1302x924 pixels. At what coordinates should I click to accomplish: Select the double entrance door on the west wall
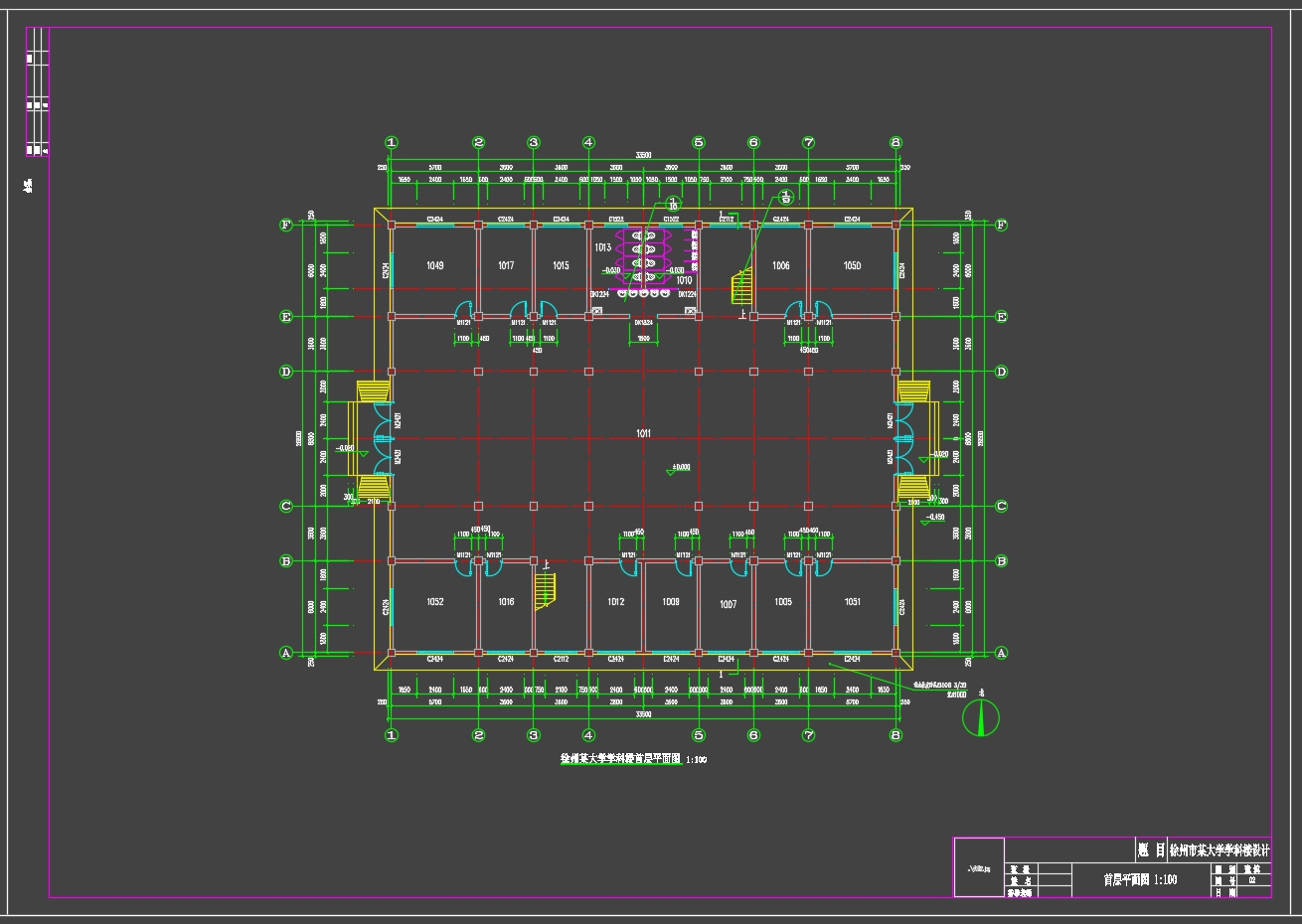382,438
